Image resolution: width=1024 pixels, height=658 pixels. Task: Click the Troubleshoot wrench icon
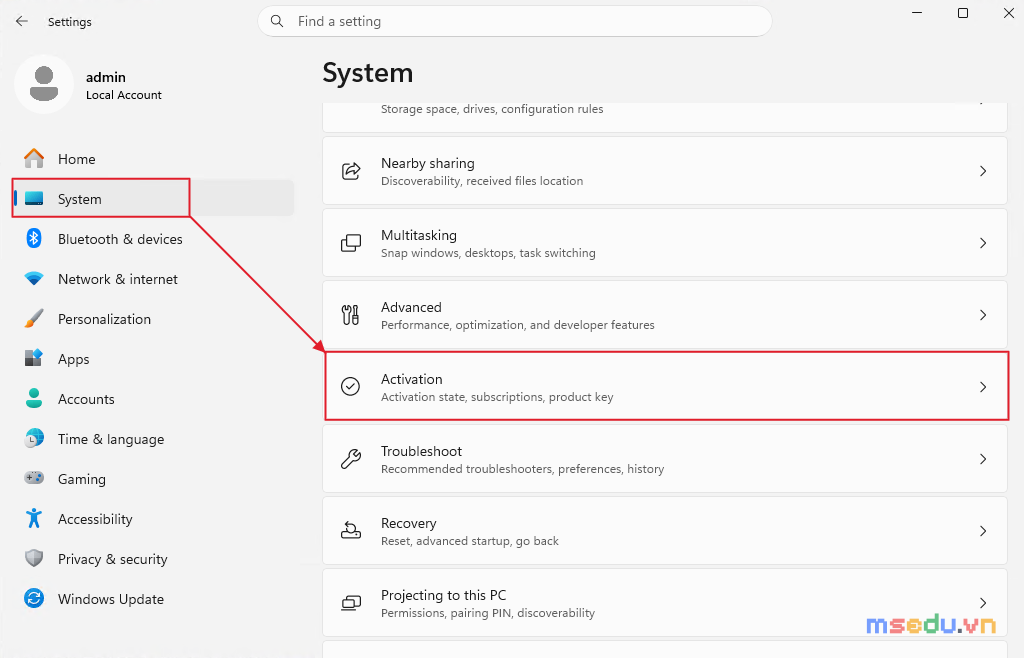[351, 459]
